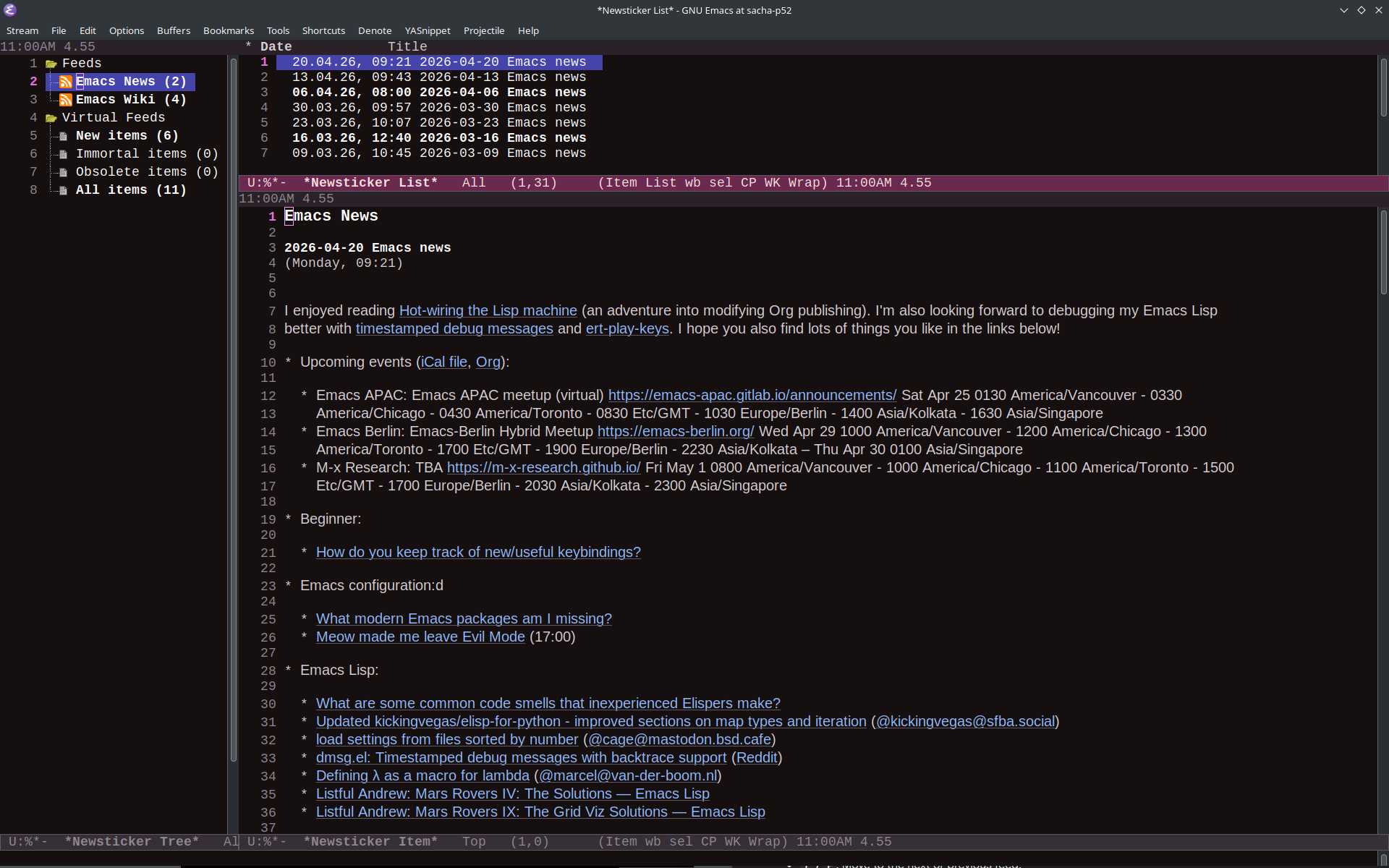Click the item list pane scrollbar
Screen dimensions: 1389x868
pyautogui.click(x=1383, y=87)
